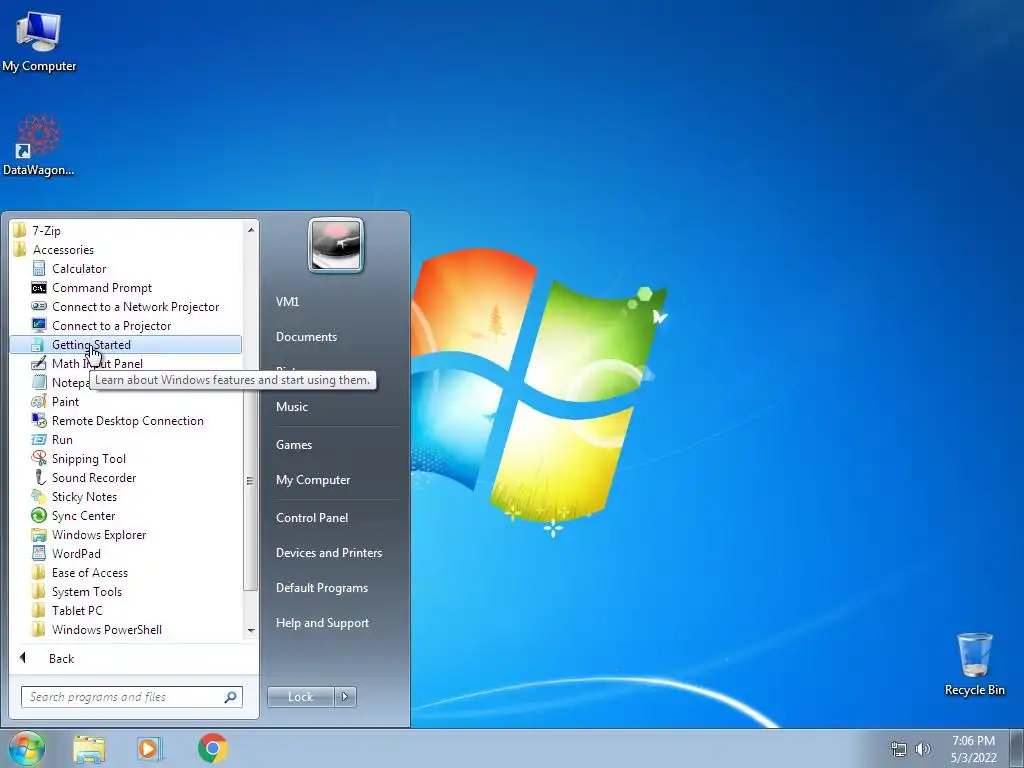Click the Run icon
Screen dimensions: 1024x768
click(39, 440)
